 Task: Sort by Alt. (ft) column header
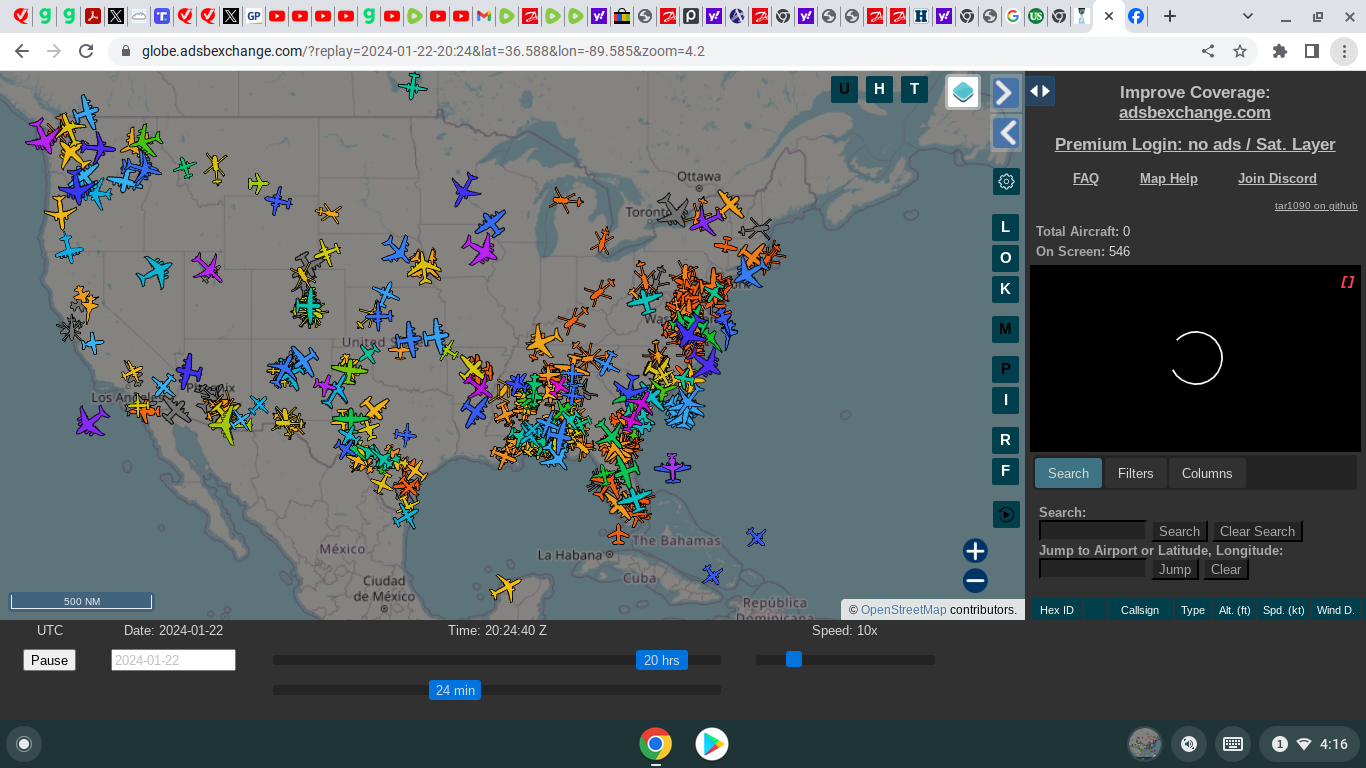click(x=1235, y=610)
